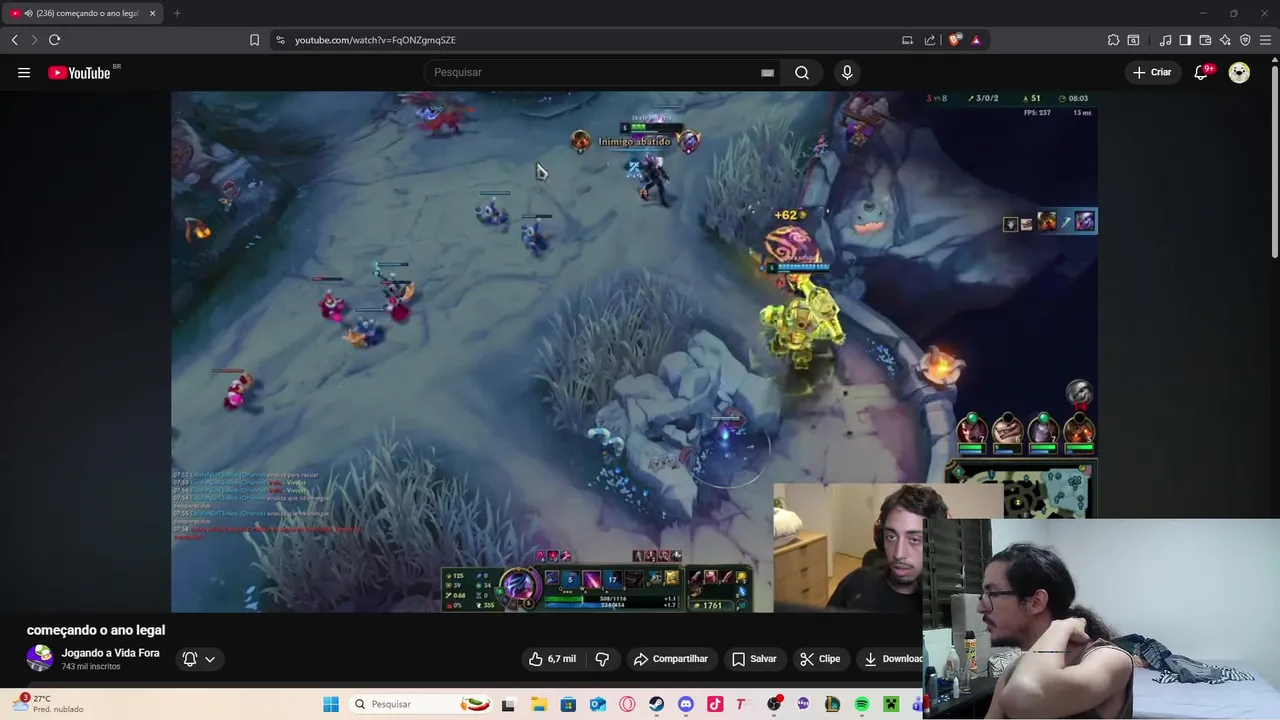Open the on-screen keyboard in search box

[767, 72]
